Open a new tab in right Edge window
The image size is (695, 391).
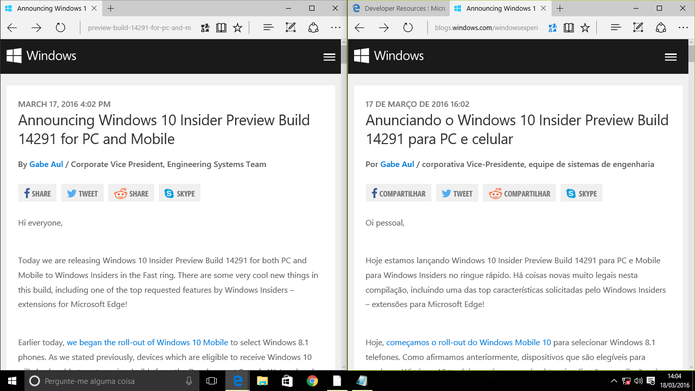(x=560, y=8)
